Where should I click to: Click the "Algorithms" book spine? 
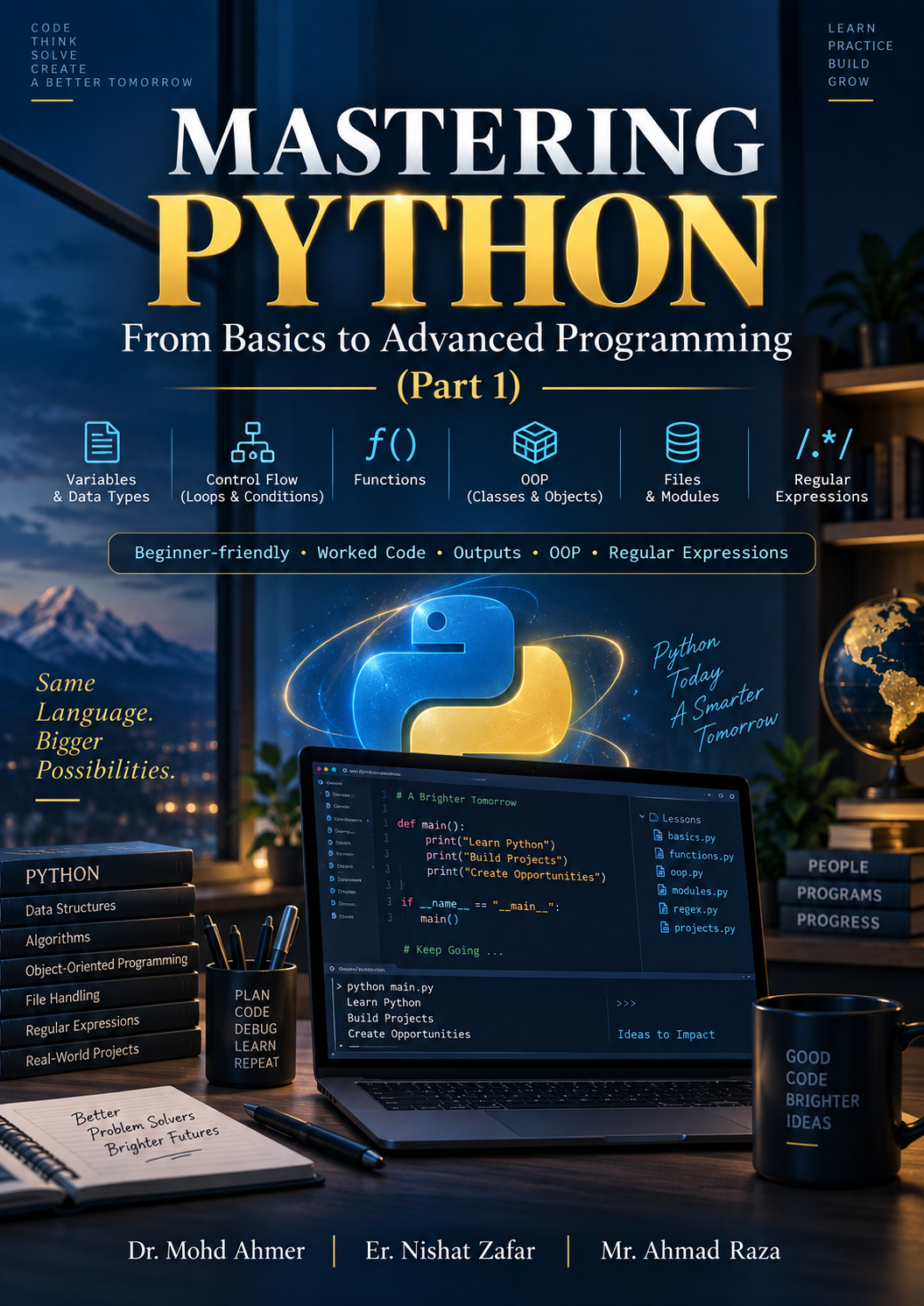click(x=98, y=936)
